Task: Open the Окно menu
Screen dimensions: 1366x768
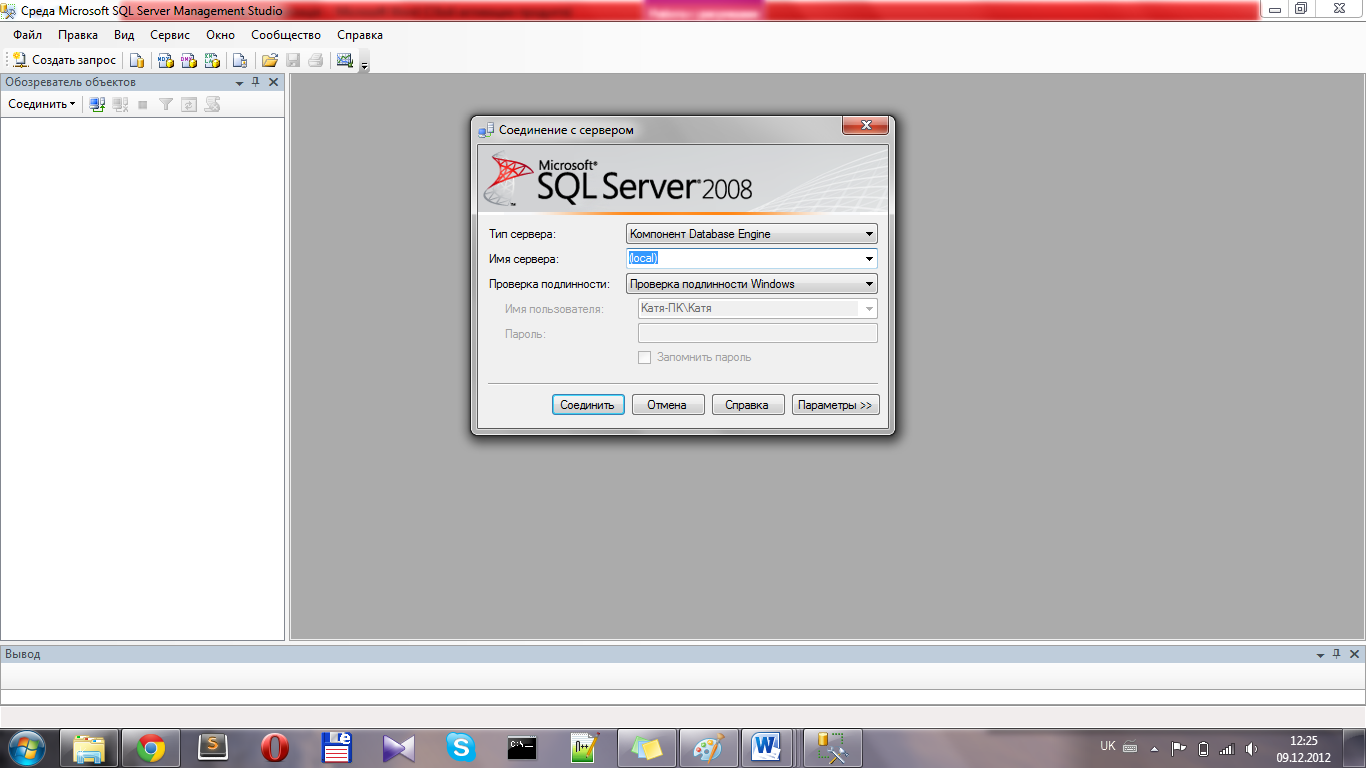Action: [220, 35]
